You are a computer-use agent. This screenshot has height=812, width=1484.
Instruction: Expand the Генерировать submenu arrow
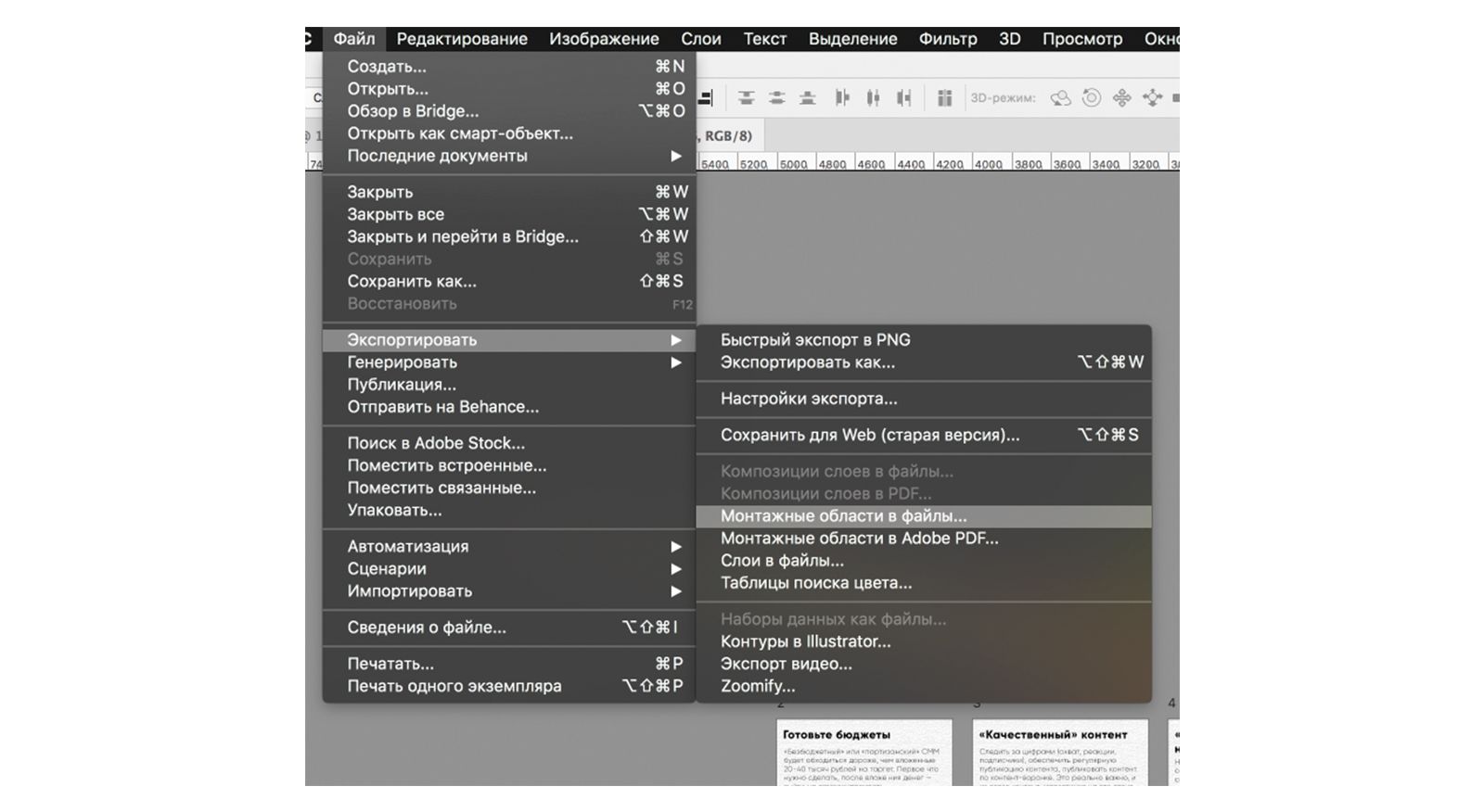tap(677, 362)
